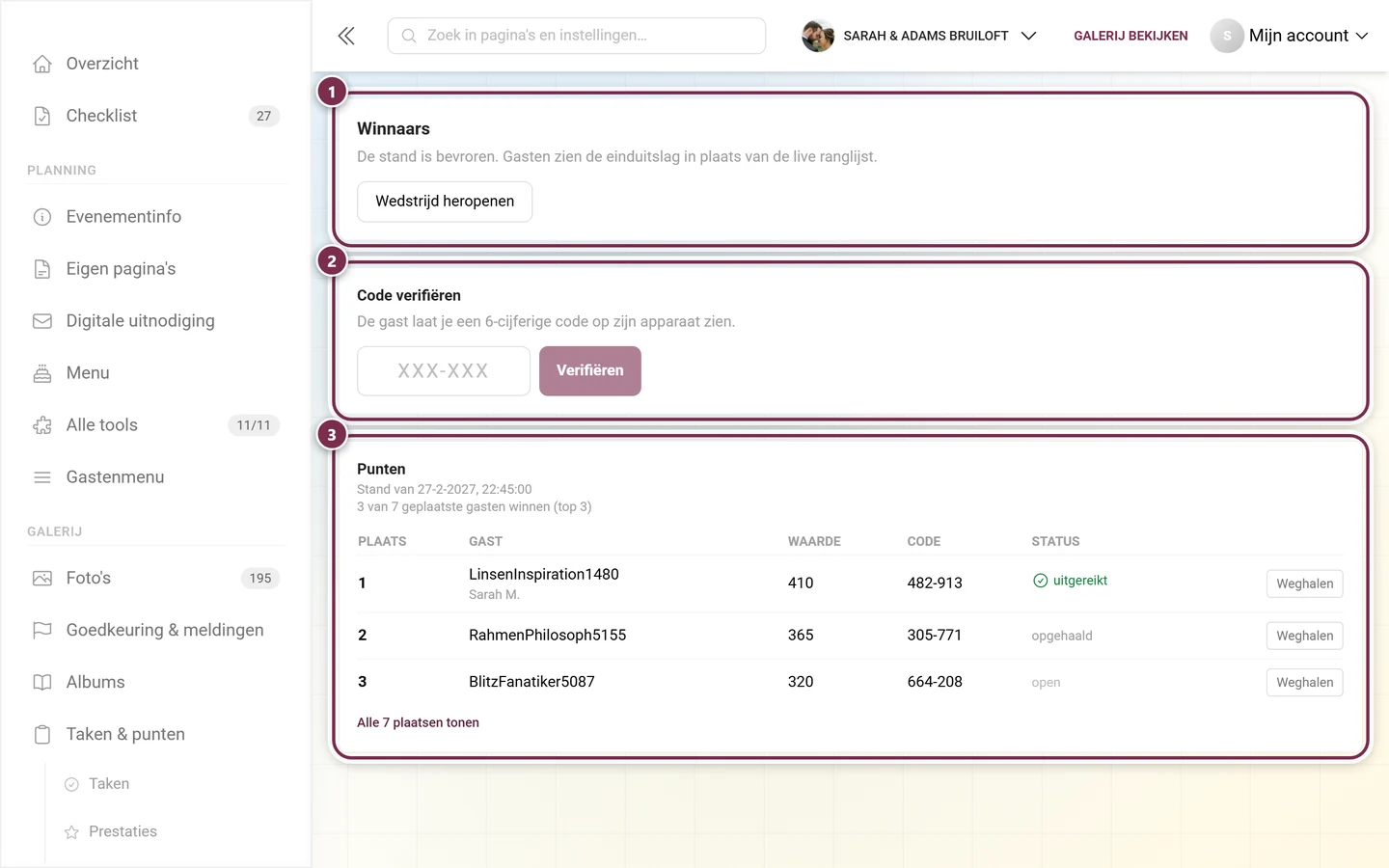Open the Sarah & Adams Bruiloft event dropdown
Viewport: 1389px width, 868px height.
click(919, 36)
